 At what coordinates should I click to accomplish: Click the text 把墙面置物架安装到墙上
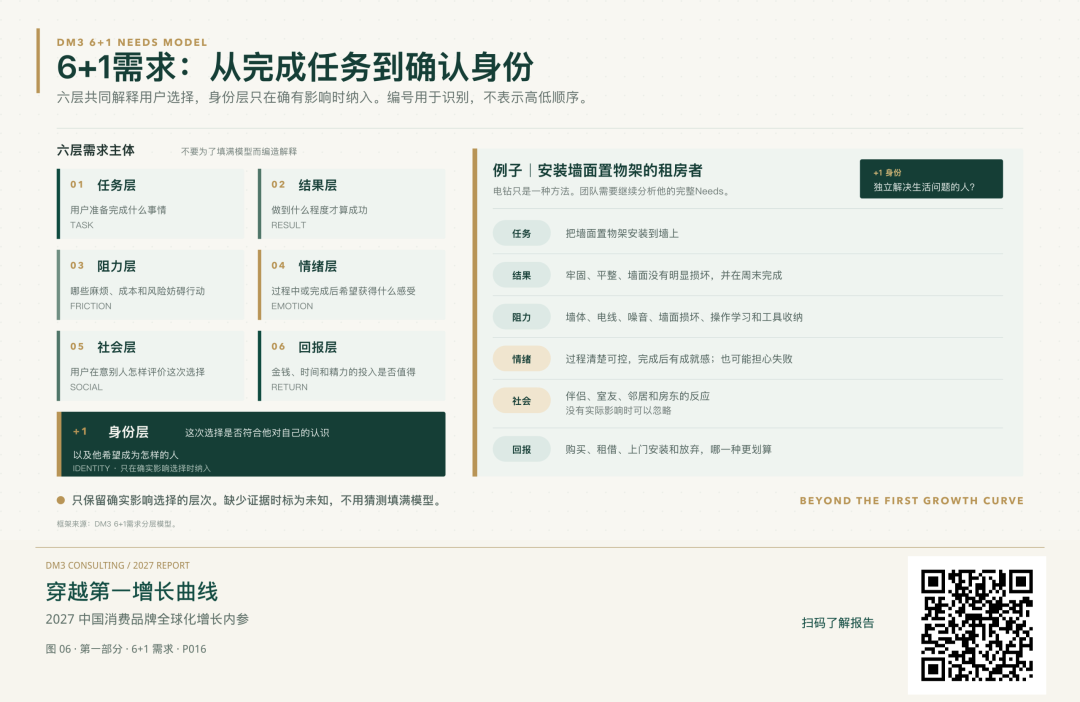click(x=622, y=234)
